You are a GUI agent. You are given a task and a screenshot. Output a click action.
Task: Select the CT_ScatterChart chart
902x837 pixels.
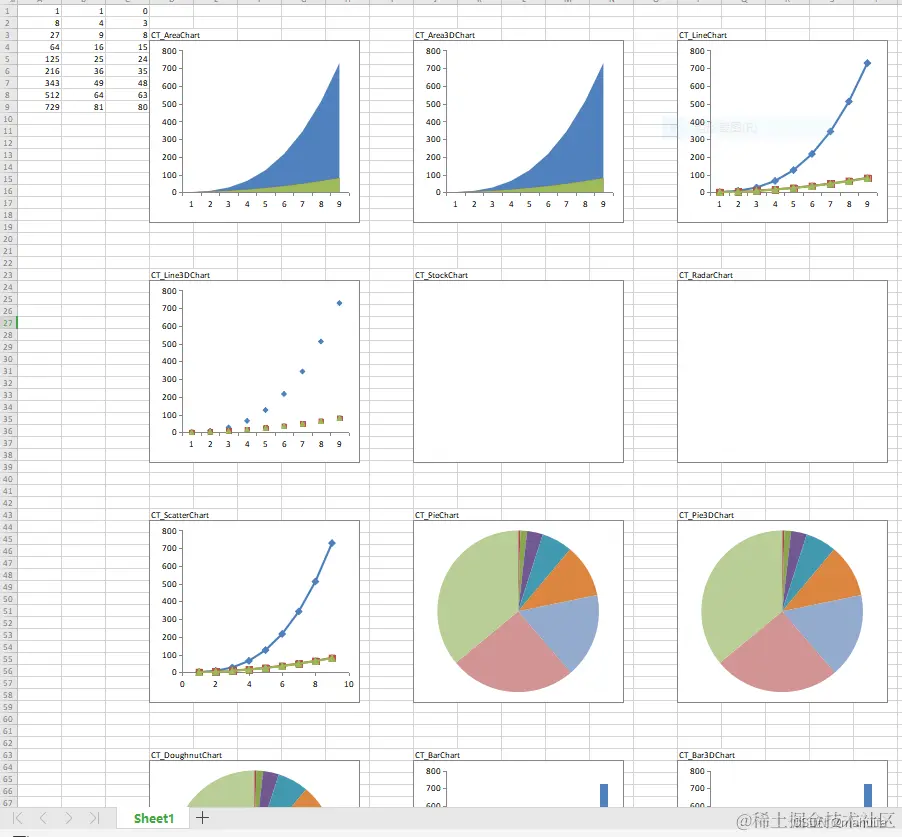click(254, 611)
